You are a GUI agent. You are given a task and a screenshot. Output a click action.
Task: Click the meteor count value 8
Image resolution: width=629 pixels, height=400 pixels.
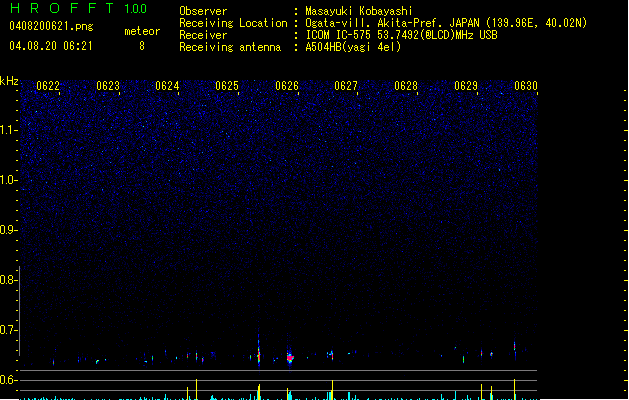pos(142,46)
